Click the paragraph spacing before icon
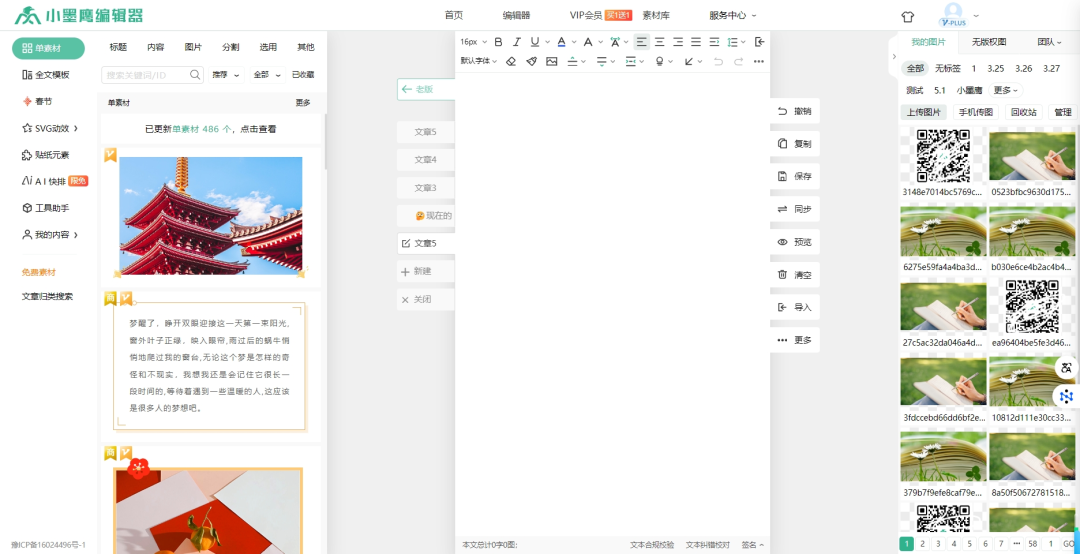 click(572, 61)
